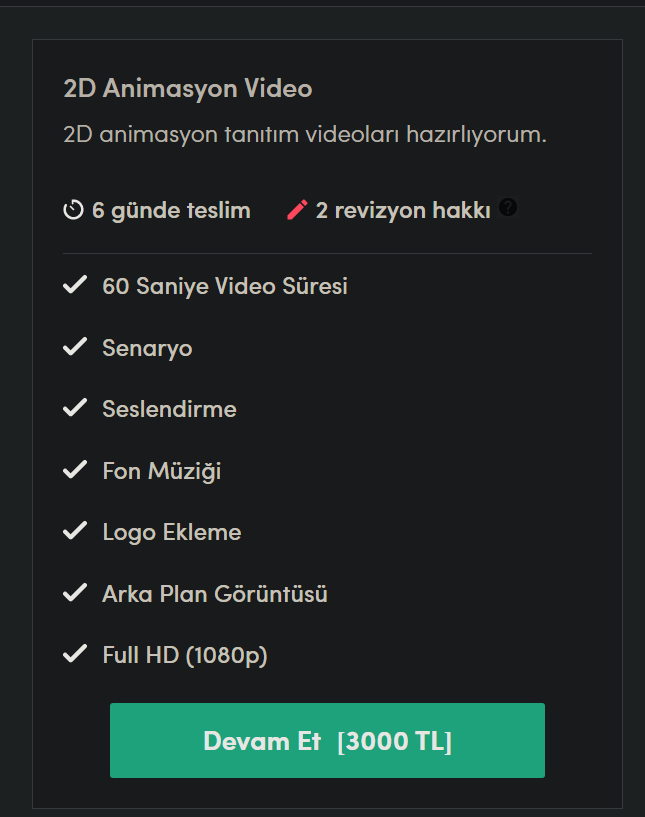This screenshot has height=817, width=645.
Task: Open the 2D Animasyon Video title link
Action: point(186,88)
